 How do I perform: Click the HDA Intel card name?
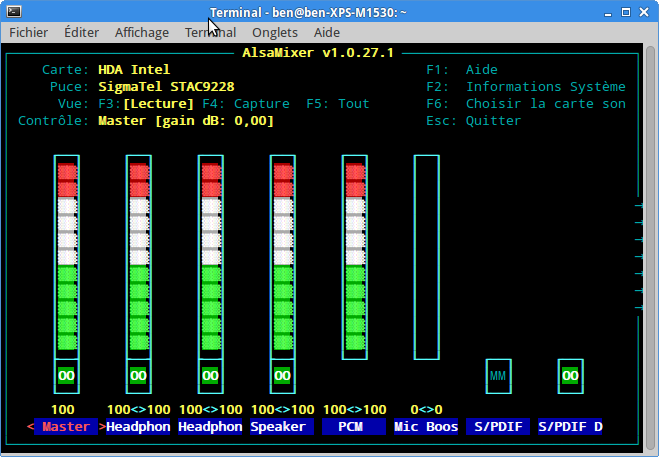[134, 69]
